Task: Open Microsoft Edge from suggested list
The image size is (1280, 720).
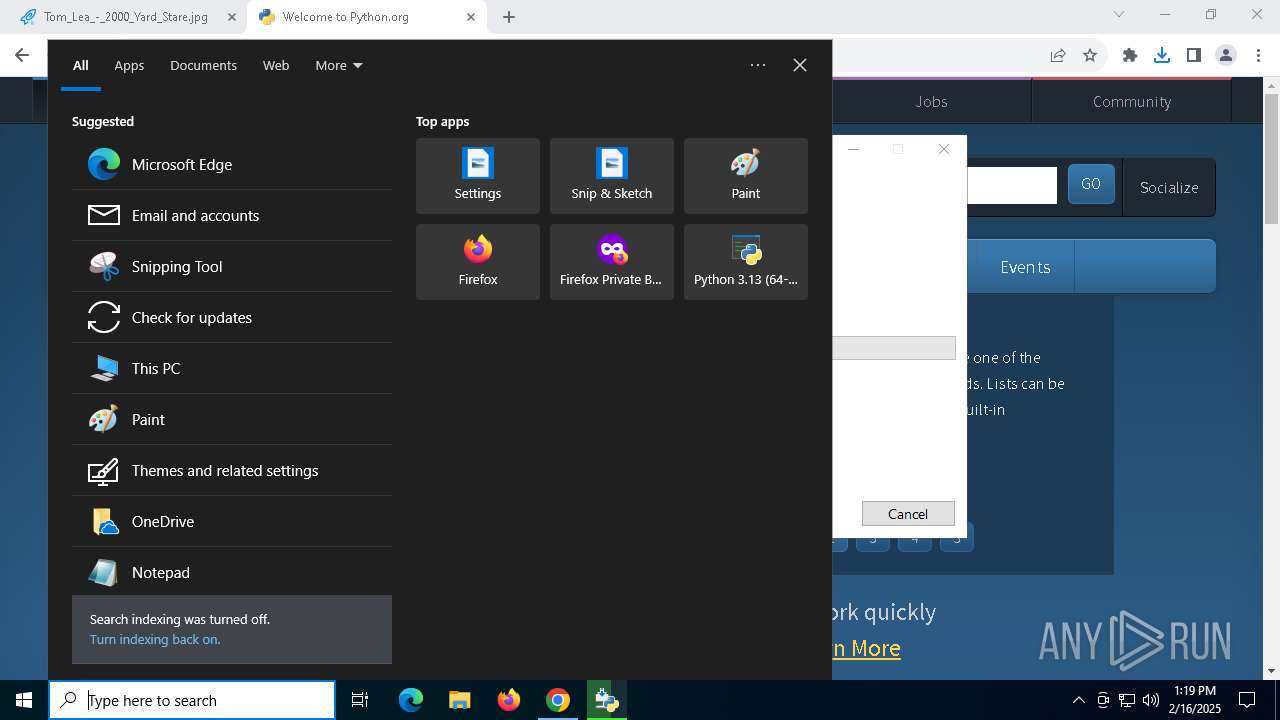Action: pos(232,164)
